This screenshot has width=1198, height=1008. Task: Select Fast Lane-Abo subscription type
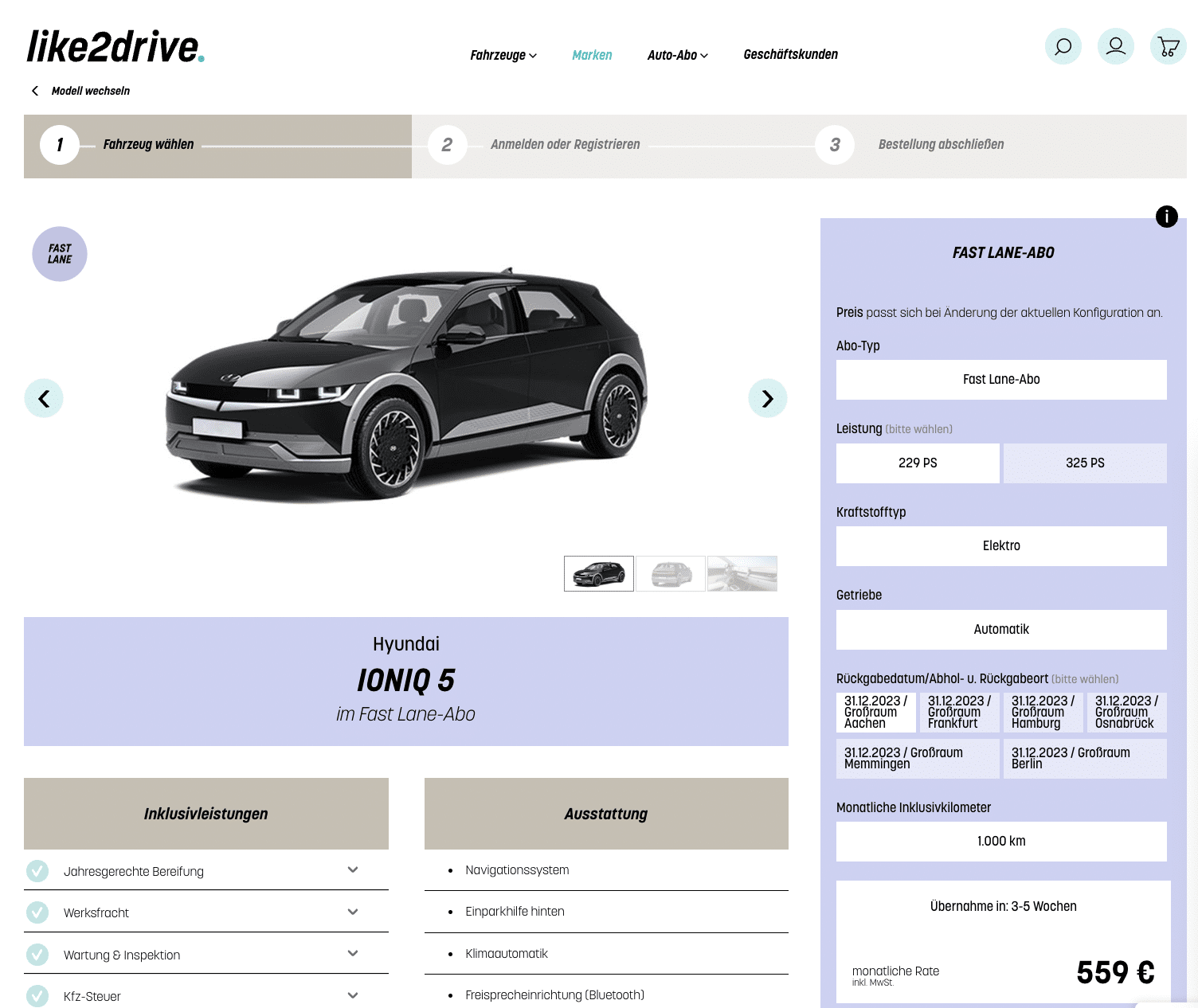coord(1001,380)
